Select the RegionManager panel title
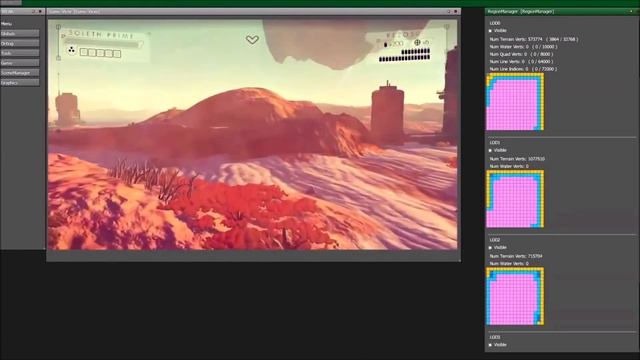The width and height of the screenshot is (640, 360). click(520, 12)
